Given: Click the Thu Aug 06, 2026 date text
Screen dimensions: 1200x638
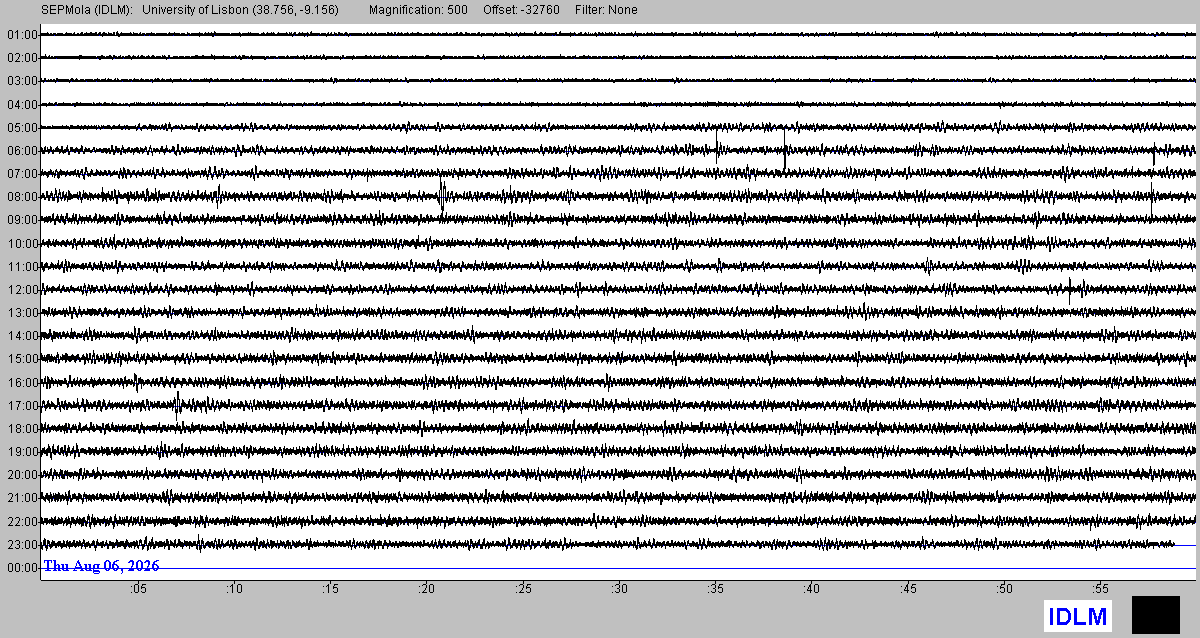Looking at the screenshot, I should tap(101, 566).
